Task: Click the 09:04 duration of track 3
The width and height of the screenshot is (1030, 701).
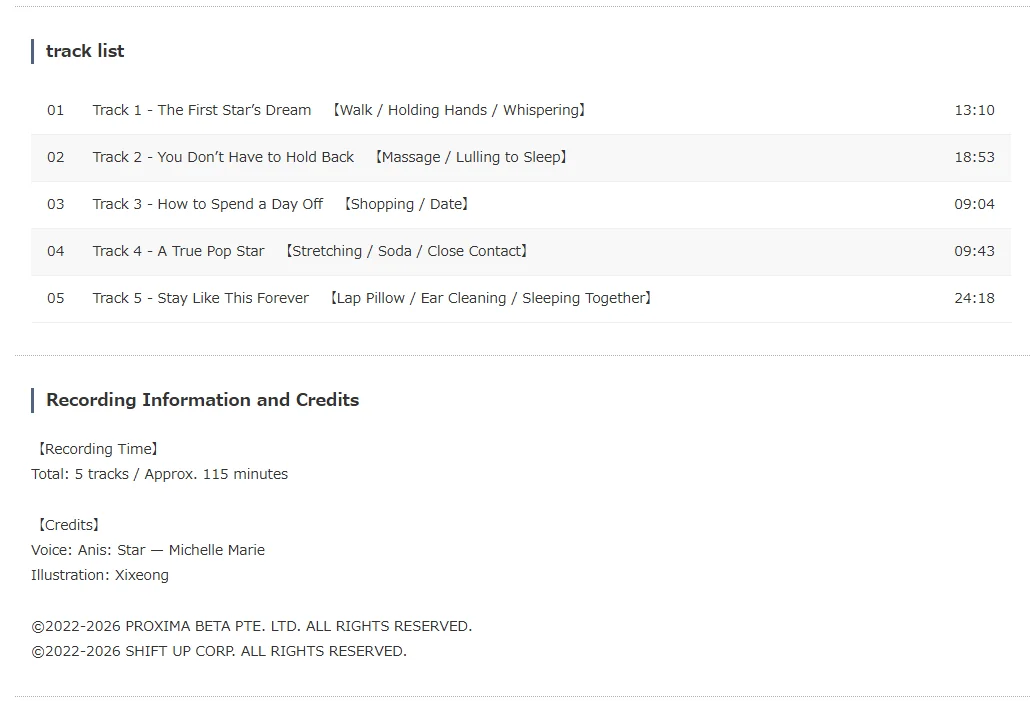Action: pos(974,204)
